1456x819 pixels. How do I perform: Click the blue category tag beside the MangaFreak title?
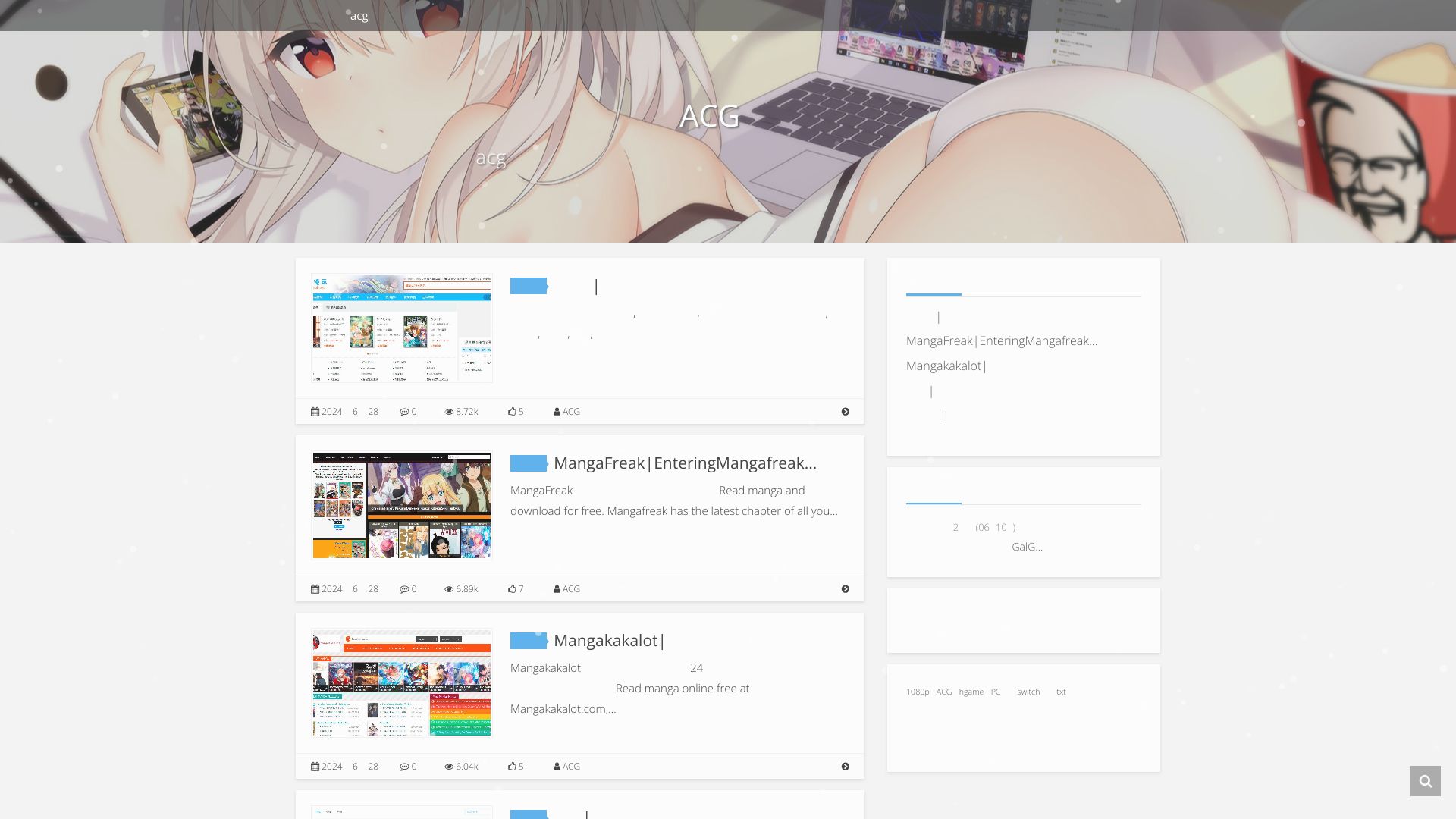coord(529,463)
